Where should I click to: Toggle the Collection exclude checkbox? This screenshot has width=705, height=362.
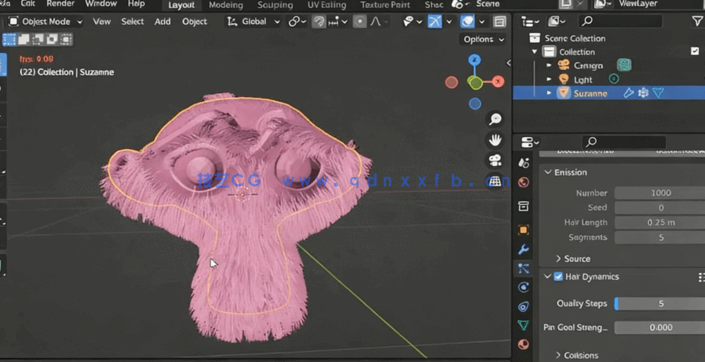pos(695,51)
